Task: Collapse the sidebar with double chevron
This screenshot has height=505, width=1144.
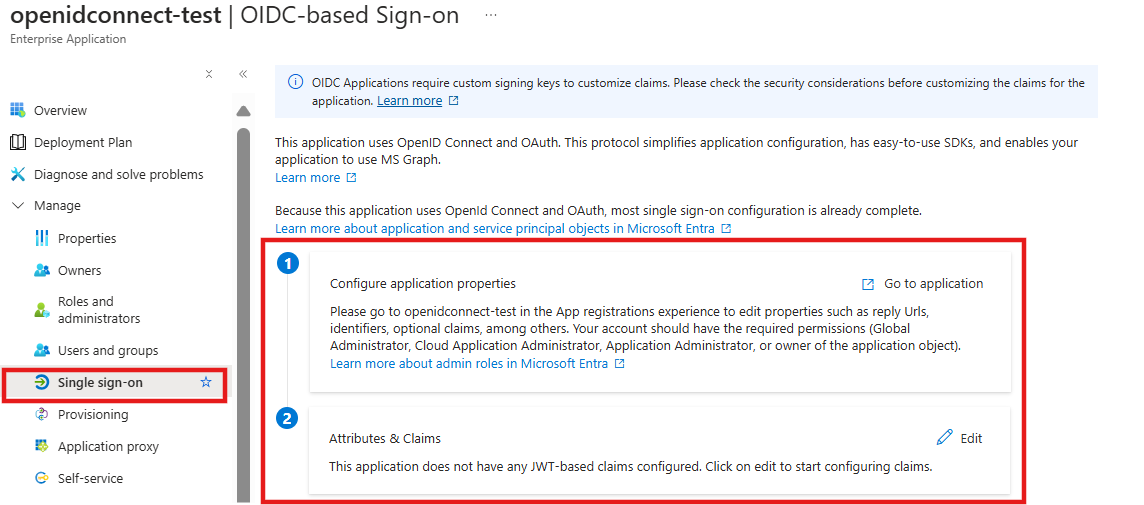Action: click(243, 74)
